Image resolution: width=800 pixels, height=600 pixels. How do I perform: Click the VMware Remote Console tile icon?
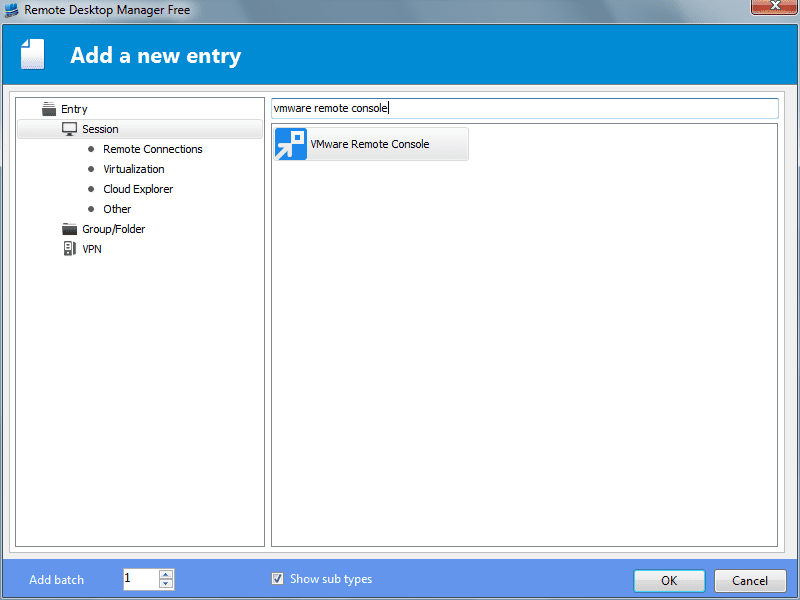[x=289, y=144]
